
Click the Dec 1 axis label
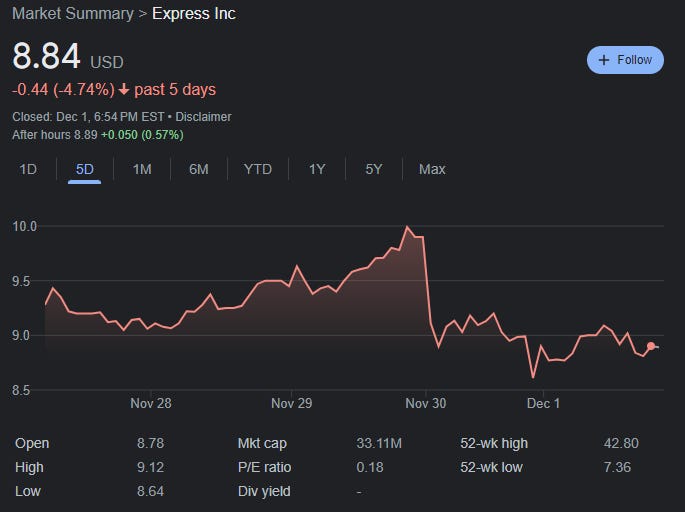(543, 403)
